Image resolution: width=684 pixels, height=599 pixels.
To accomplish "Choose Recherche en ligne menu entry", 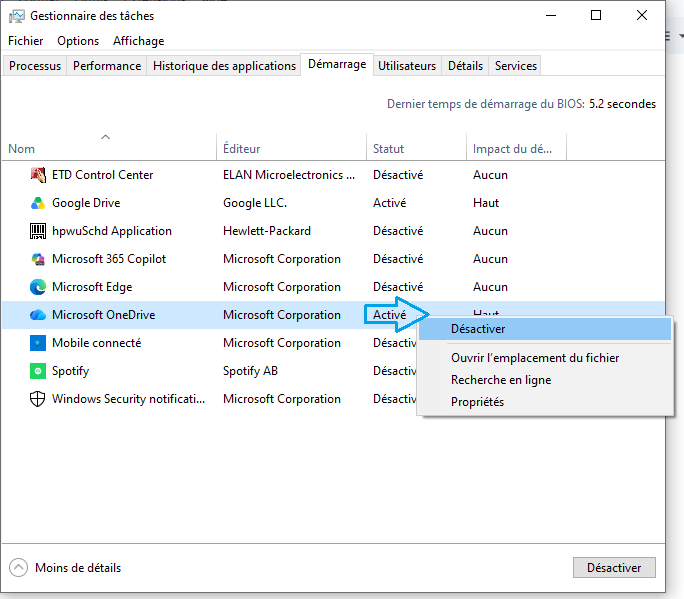I will coord(545,380).
